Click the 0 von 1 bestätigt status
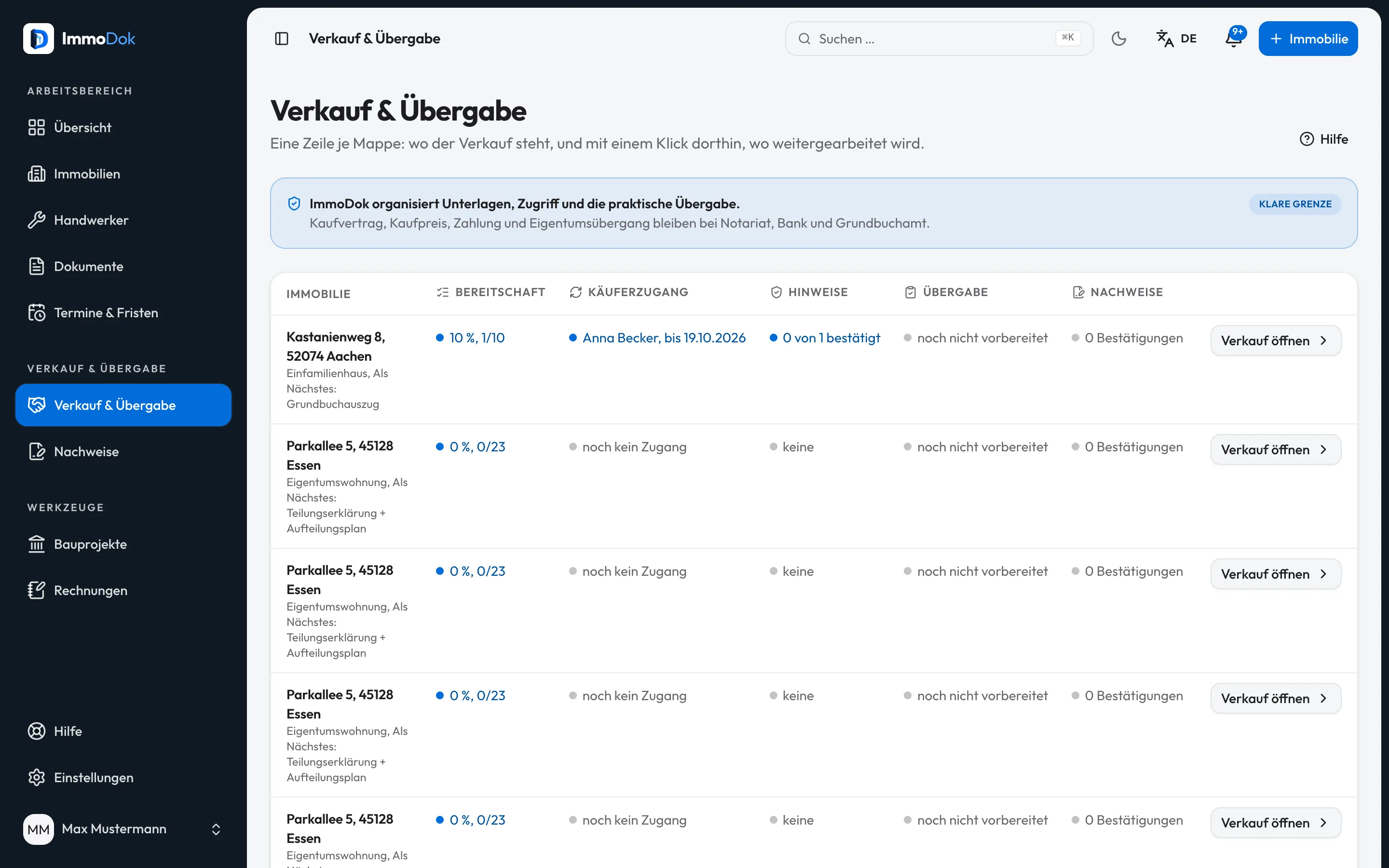This screenshot has height=868, width=1389. pos(825,338)
